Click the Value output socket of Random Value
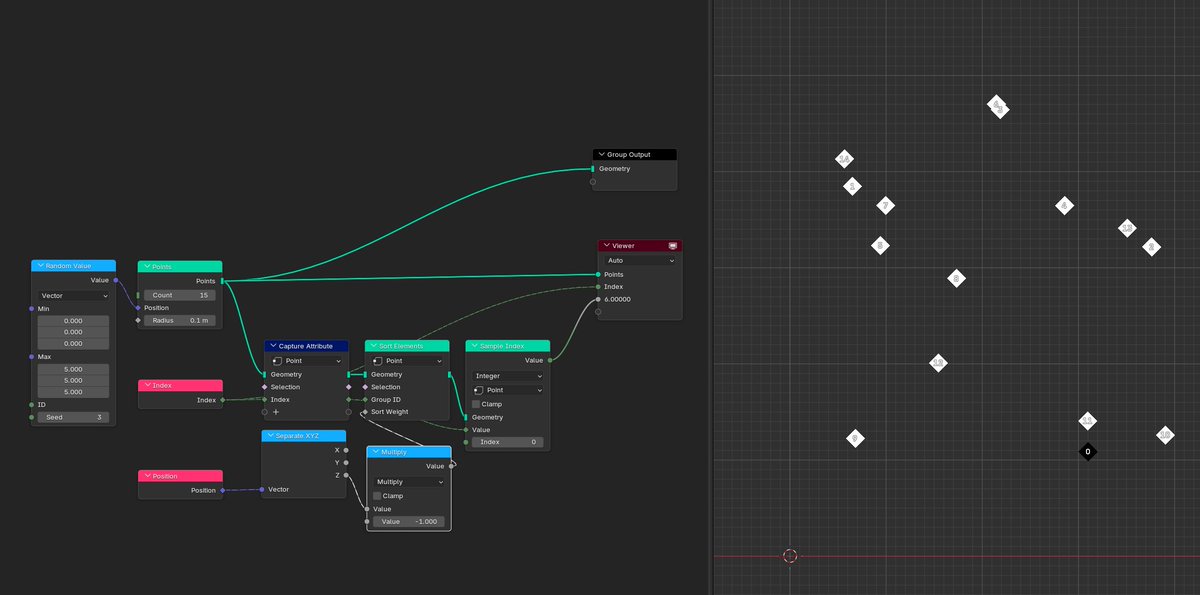 coord(115,280)
